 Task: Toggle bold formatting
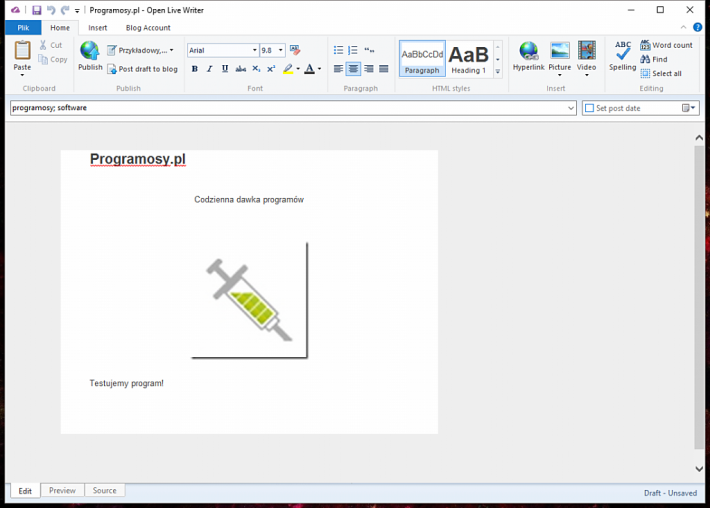click(x=195, y=69)
